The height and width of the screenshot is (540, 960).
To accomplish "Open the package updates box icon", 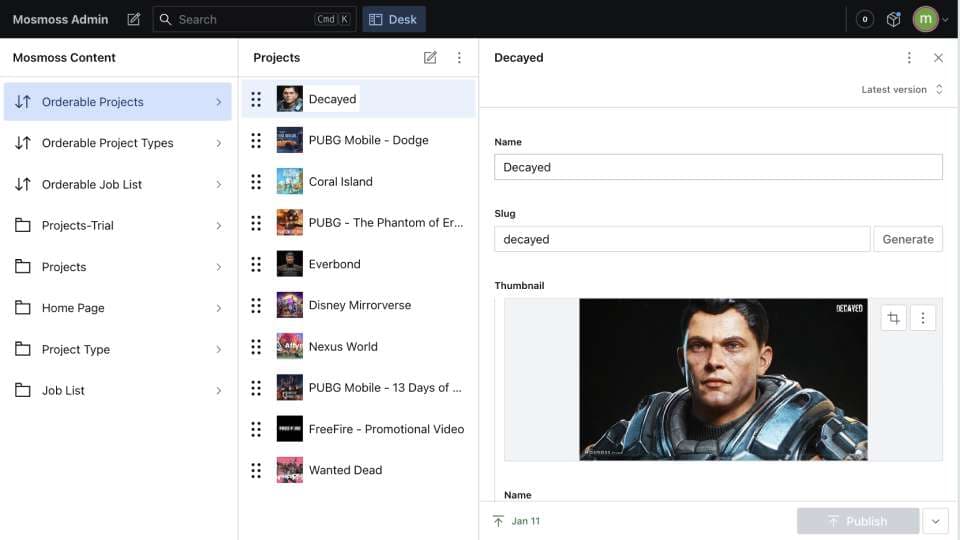I will [x=893, y=20].
